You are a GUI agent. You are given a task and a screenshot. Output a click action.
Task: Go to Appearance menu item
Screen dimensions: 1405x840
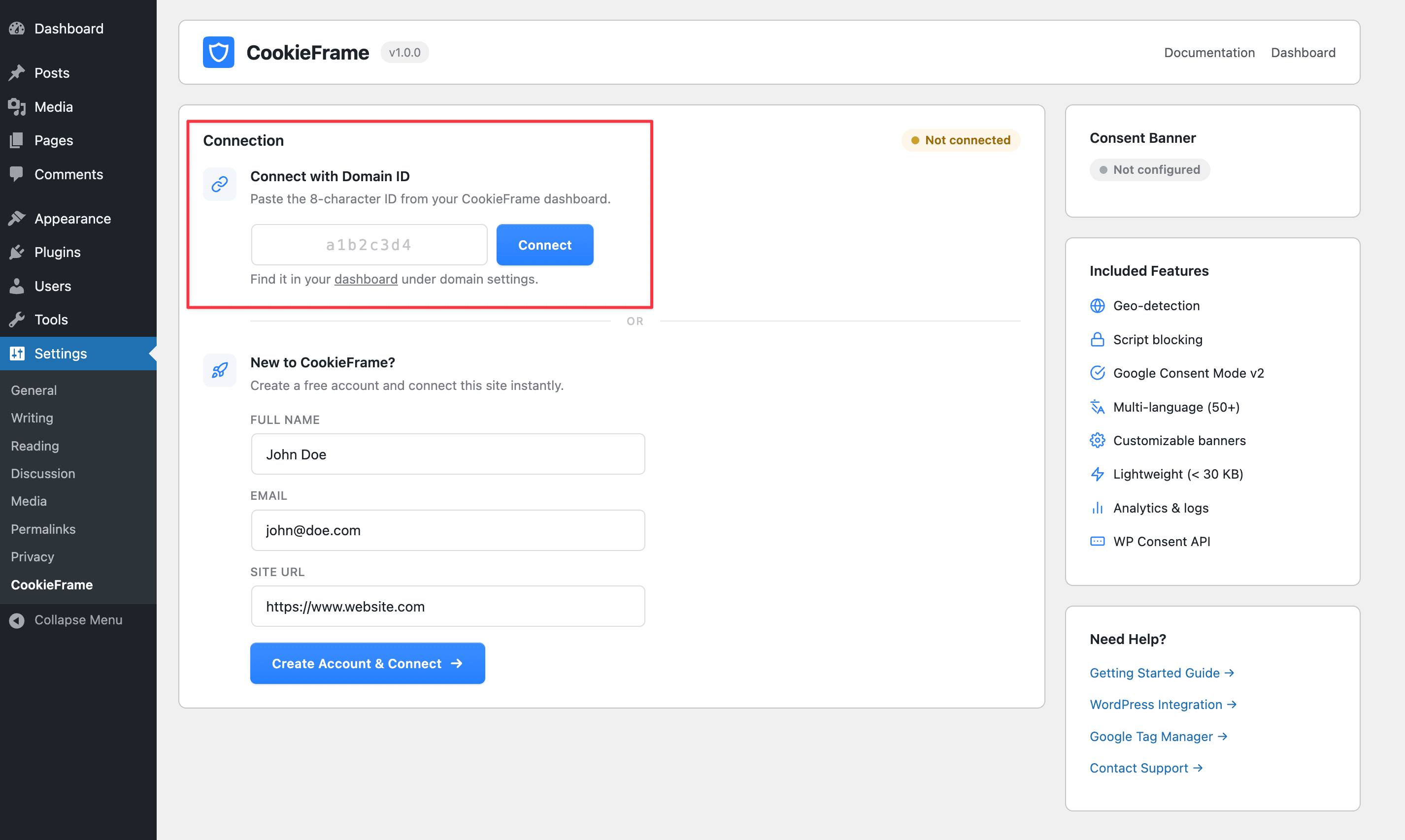pos(78,218)
